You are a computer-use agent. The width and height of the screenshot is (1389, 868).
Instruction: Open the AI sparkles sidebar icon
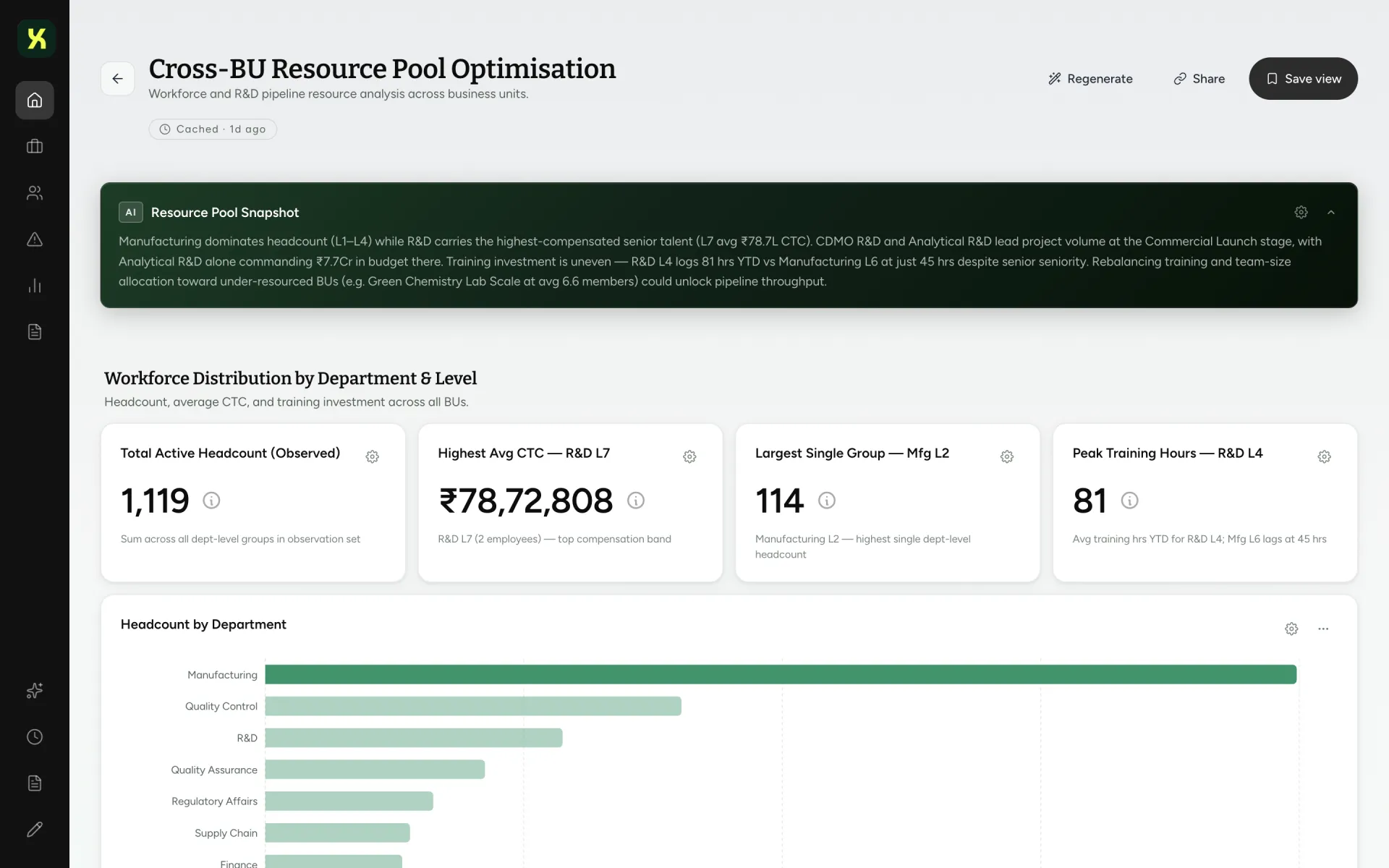click(35, 691)
